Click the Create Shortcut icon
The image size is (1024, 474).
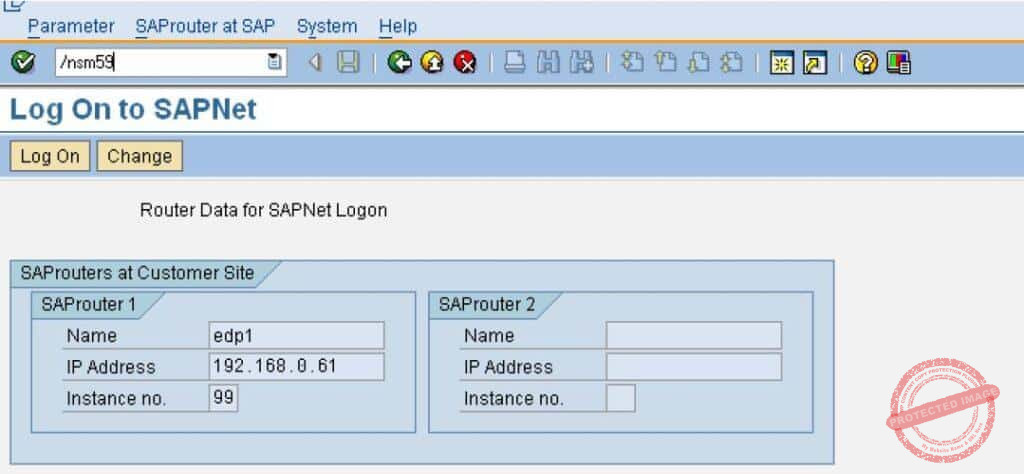815,63
